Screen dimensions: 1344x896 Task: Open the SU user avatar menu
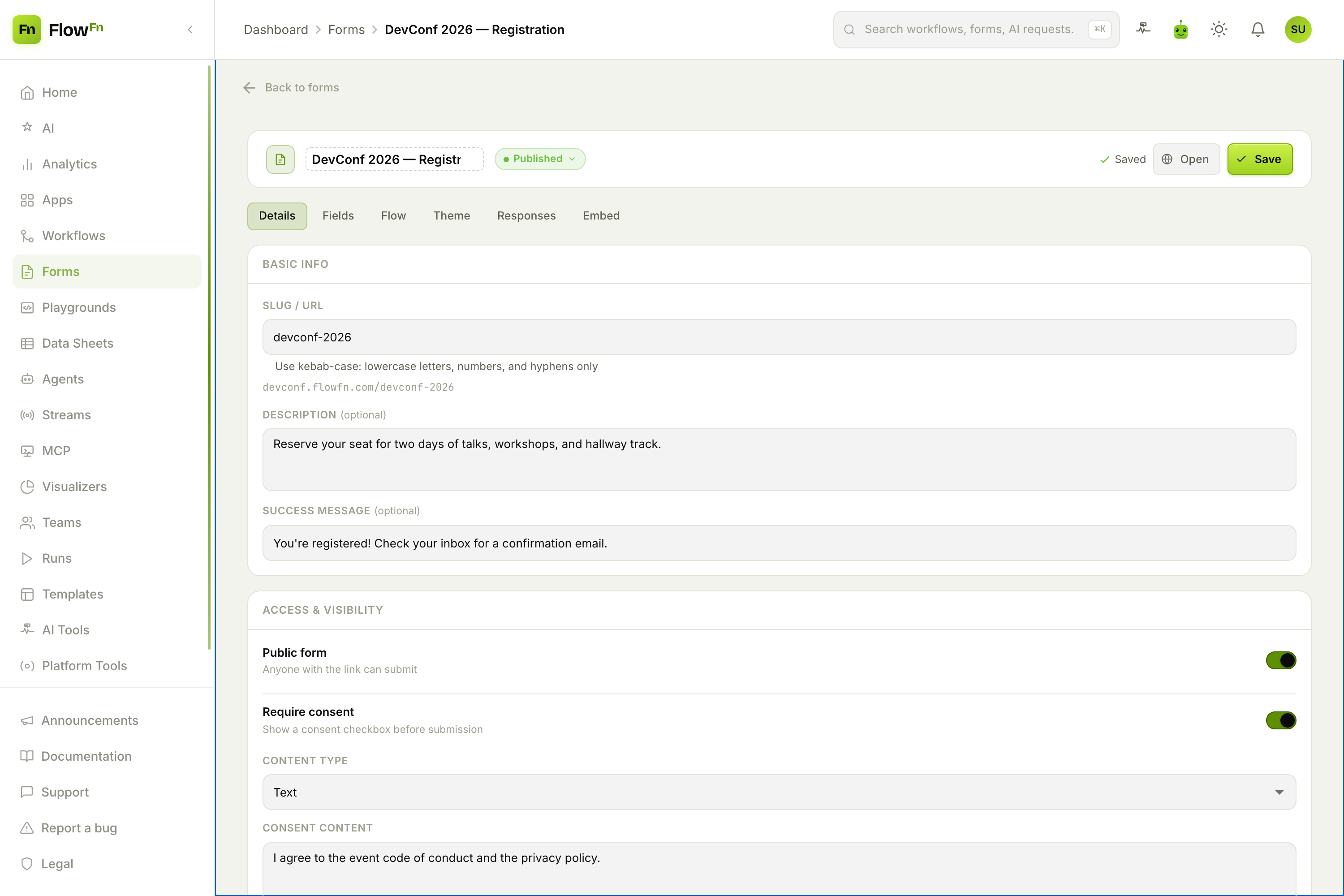coord(1298,29)
